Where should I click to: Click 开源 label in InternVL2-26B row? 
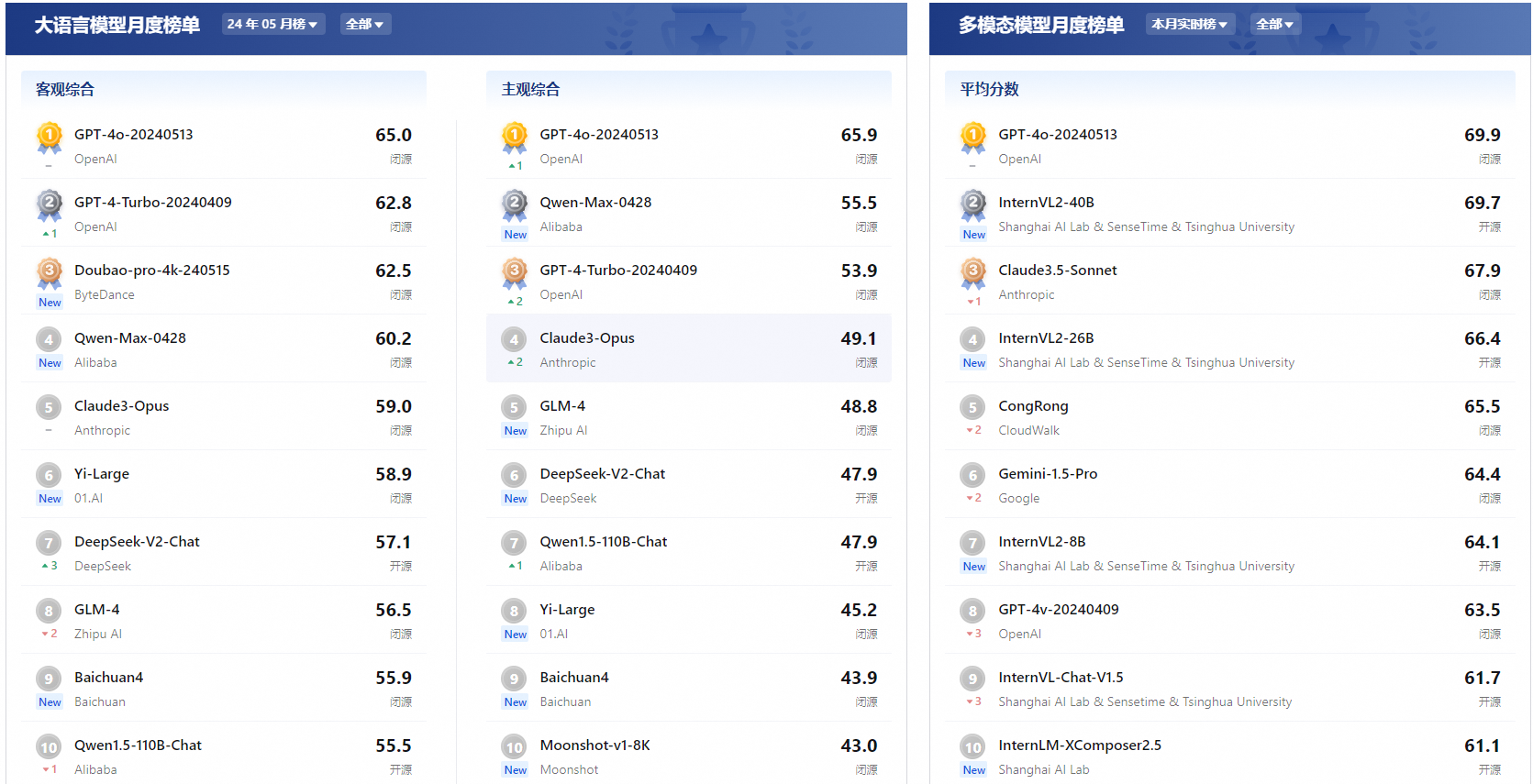(x=1490, y=362)
